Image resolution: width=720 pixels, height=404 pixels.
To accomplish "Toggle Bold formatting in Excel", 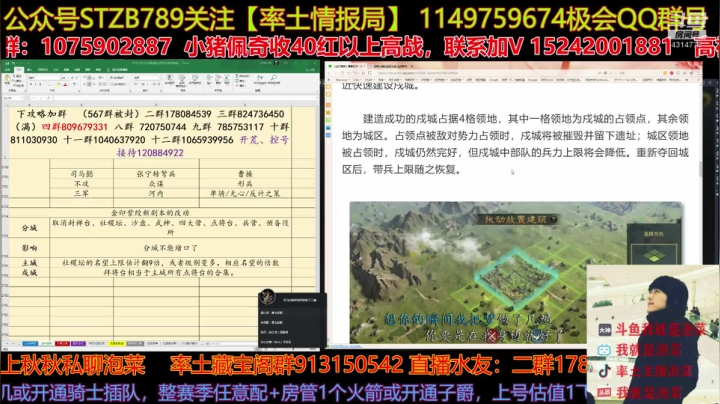I will point(31,84).
